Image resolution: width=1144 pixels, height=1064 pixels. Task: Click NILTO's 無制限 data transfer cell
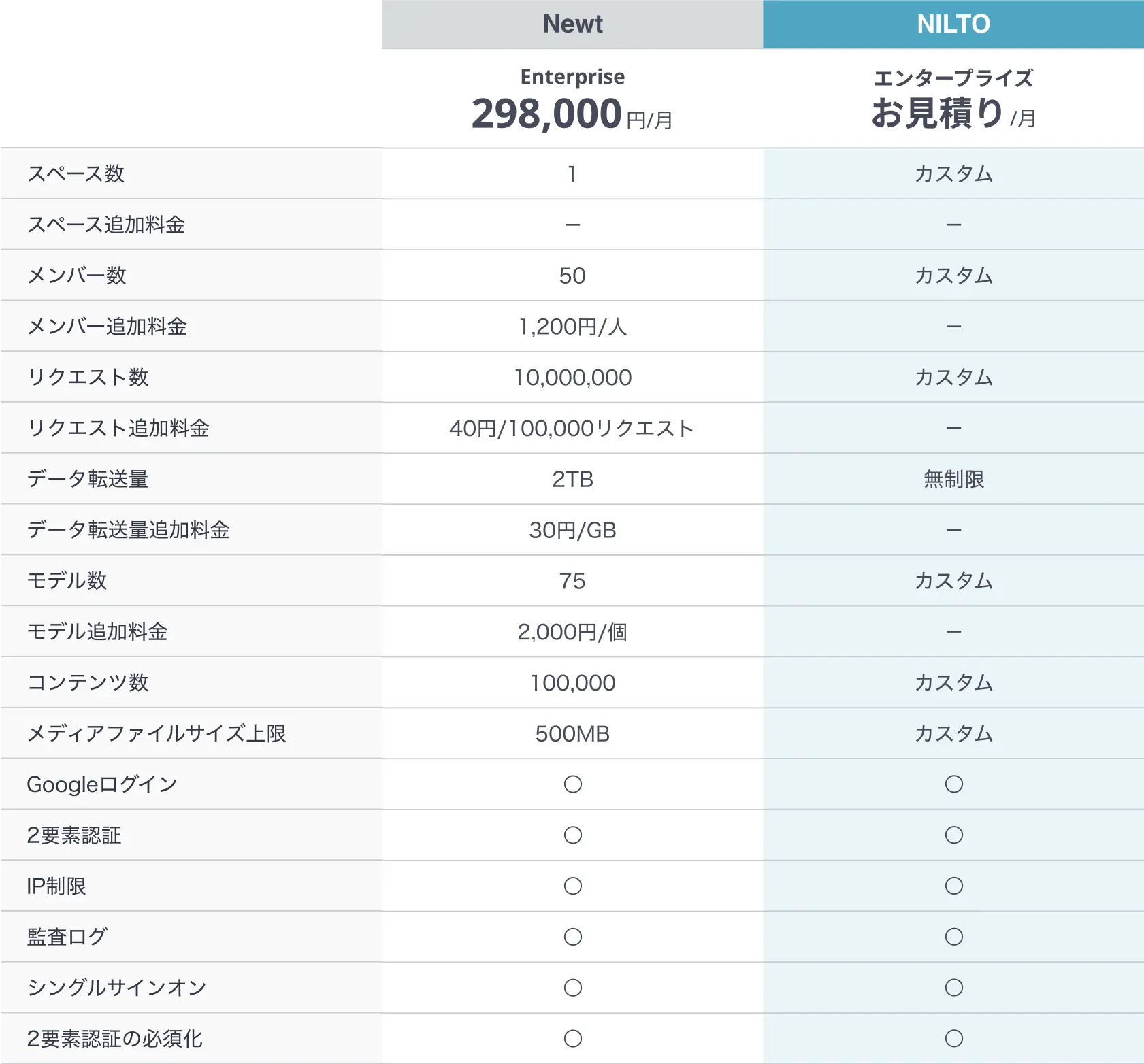[x=953, y=479]
